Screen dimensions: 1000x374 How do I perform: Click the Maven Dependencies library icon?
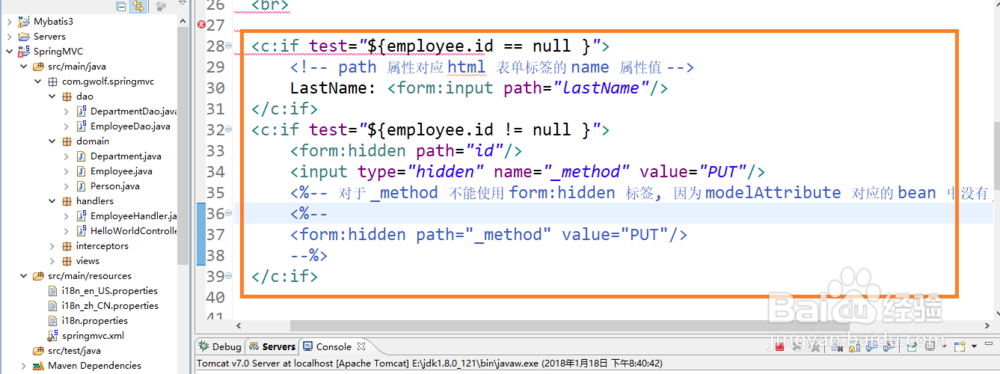[38, 366]
